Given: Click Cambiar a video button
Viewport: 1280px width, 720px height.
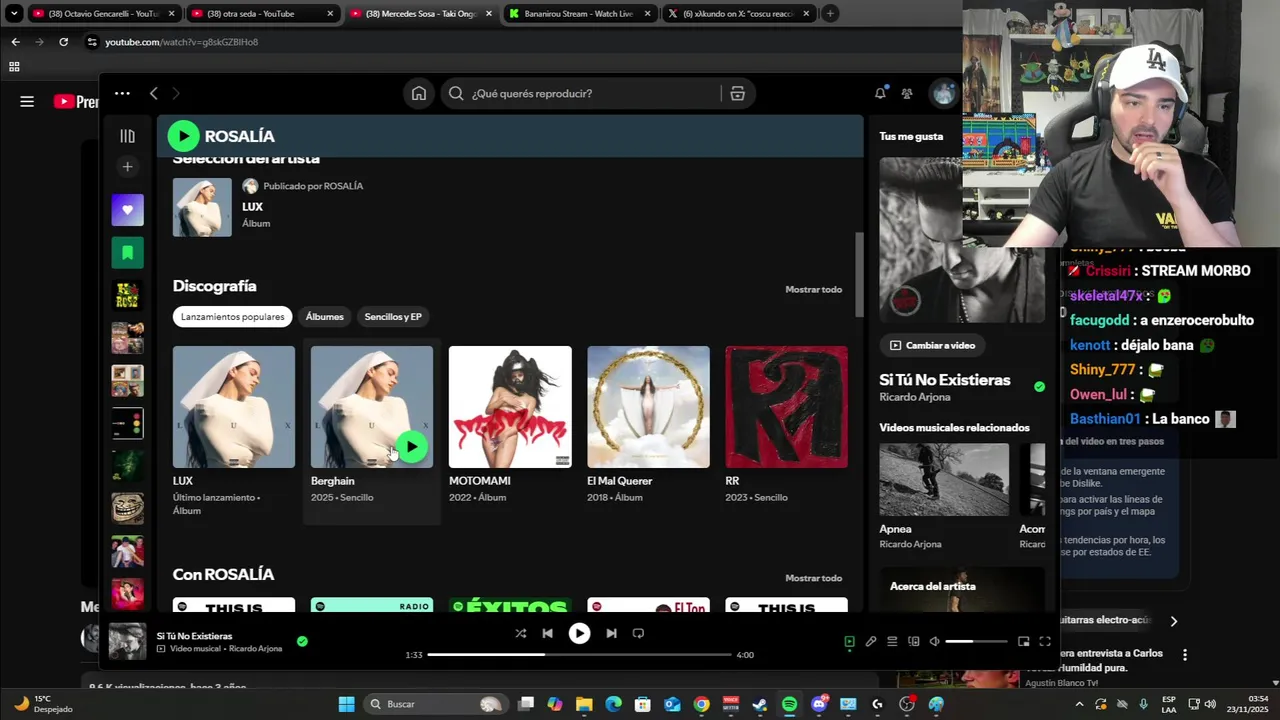Looking at the screenshot, I should [x=932, y=345].
